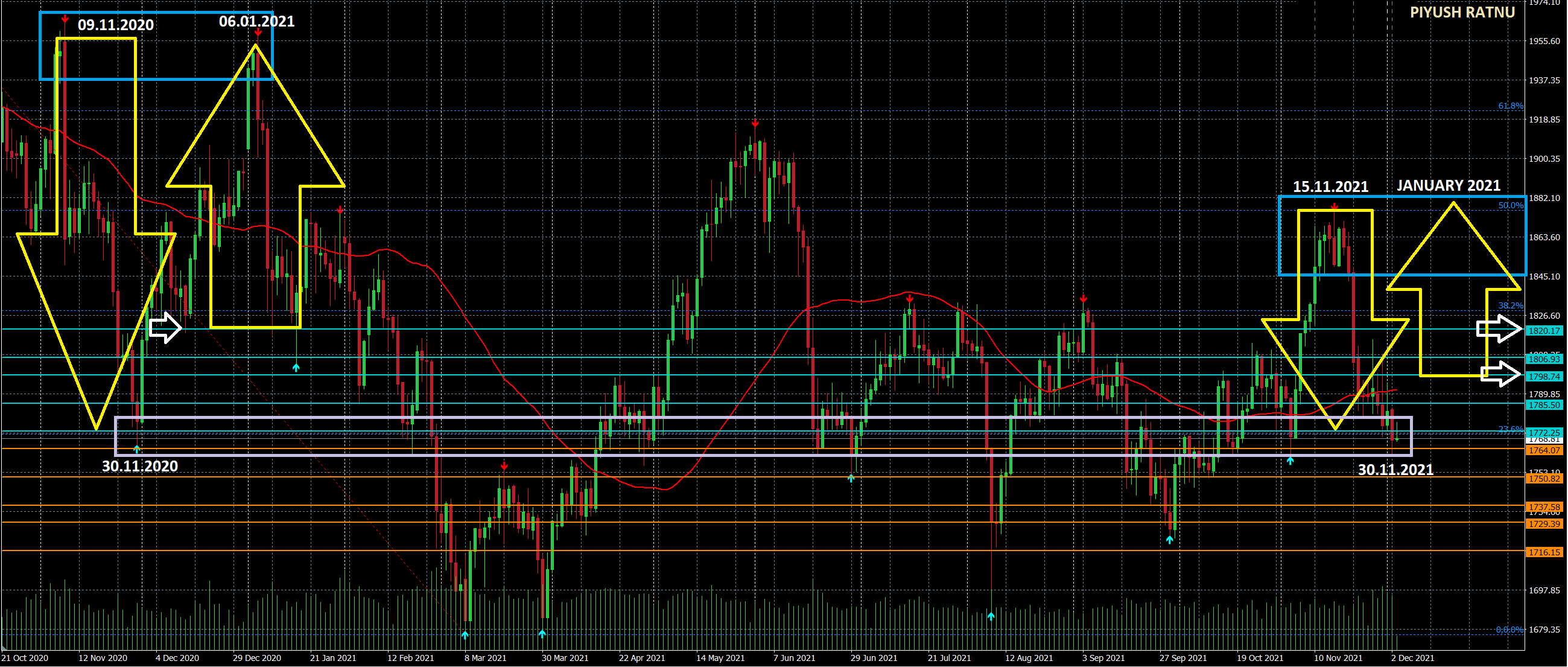Click the 14 May 2021 time-axis label
1568x667 pixels.
pos(720,658)
